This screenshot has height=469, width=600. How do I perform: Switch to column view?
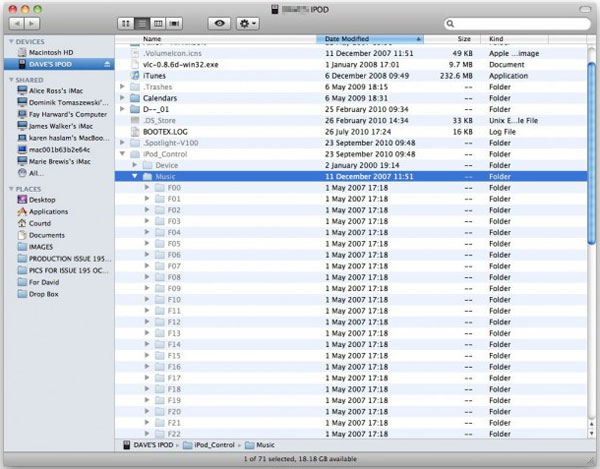[158, 24]
